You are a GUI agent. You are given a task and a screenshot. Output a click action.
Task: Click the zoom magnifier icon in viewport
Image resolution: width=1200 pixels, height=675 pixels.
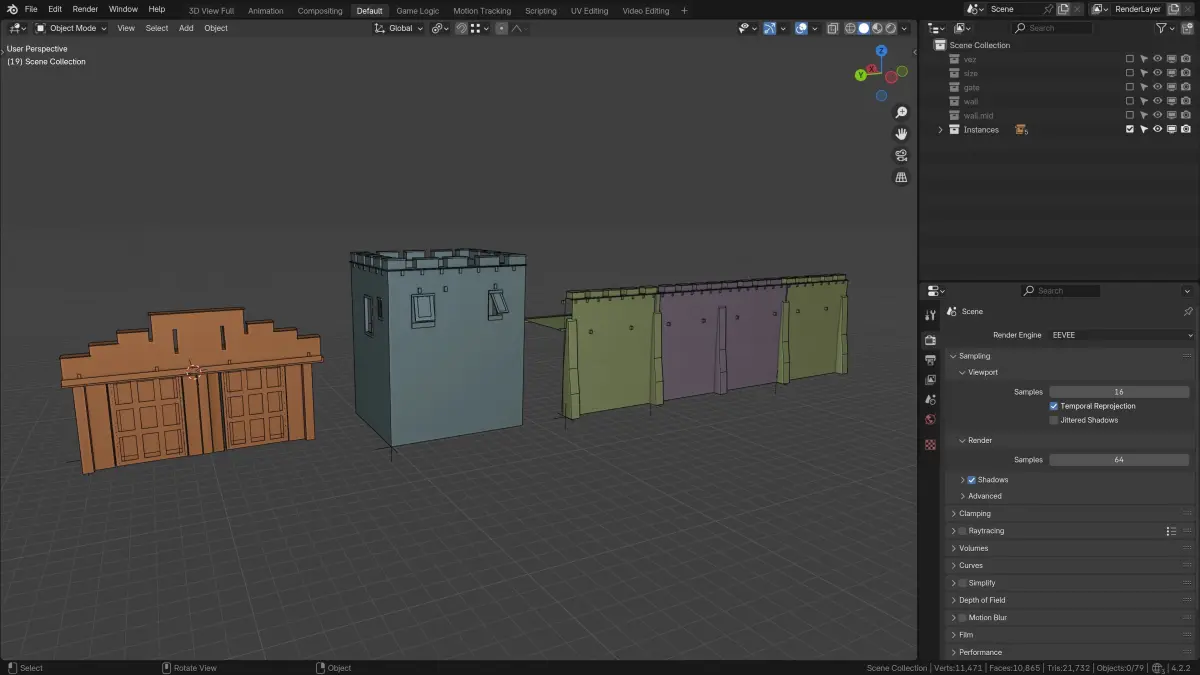(901, 112)
